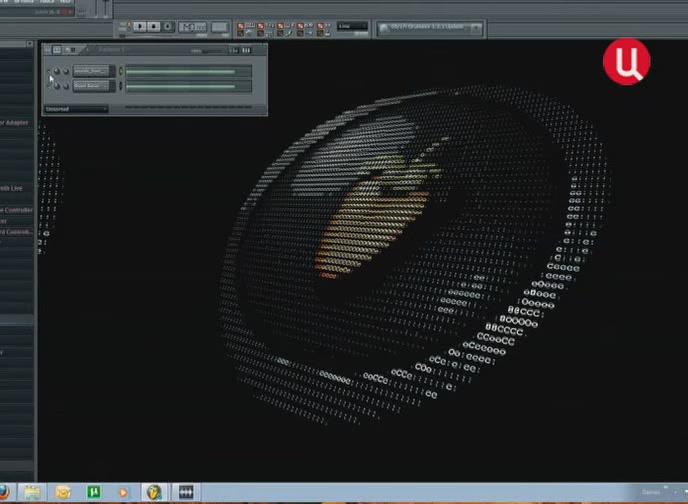Open the Unsorted channel filter dropdown
Screen dimensions: 688x504
[76, 108]
